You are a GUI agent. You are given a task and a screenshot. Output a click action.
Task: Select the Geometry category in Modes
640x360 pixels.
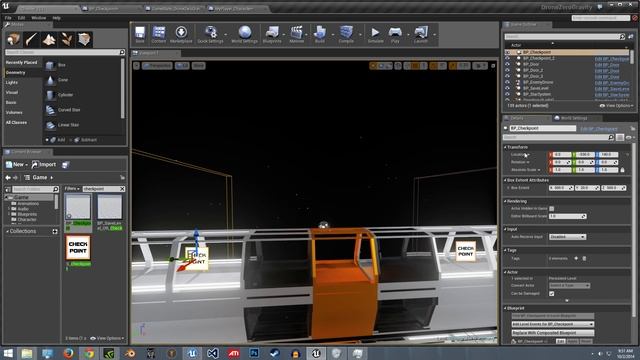pos(16,73)
